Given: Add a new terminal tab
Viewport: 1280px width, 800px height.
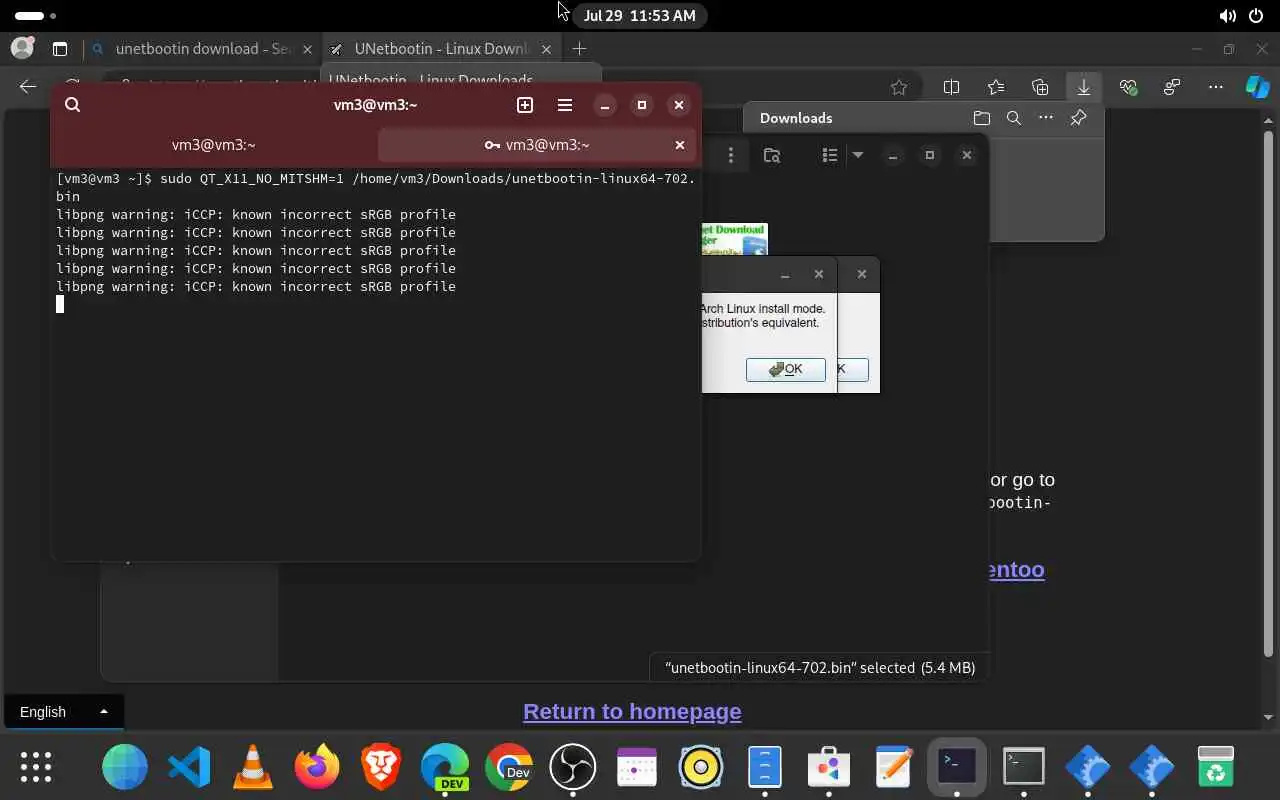Looking at the screenshot, I should [525, 105].
